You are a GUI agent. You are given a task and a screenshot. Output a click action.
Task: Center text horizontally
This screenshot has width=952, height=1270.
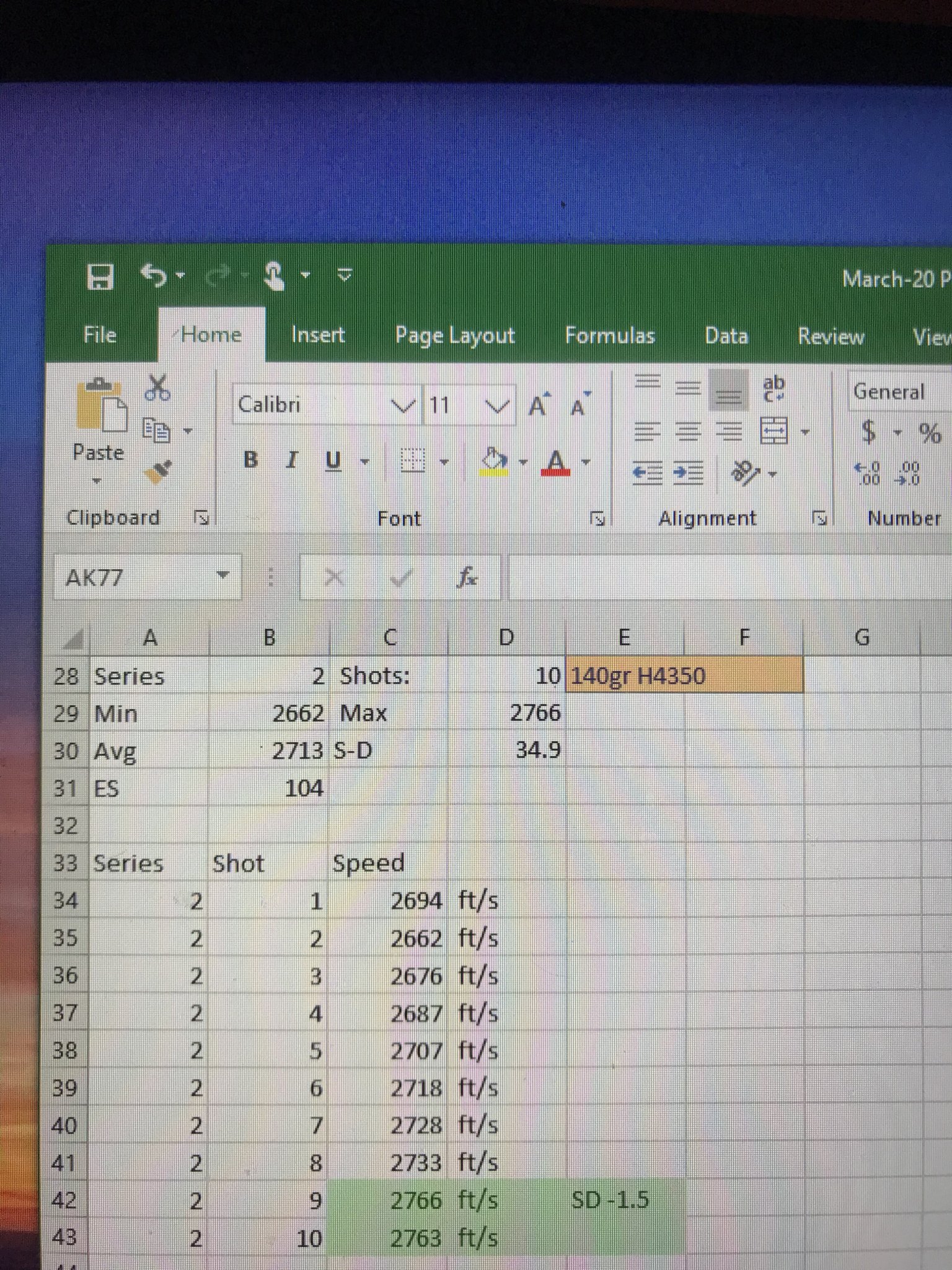click(687, 430)
